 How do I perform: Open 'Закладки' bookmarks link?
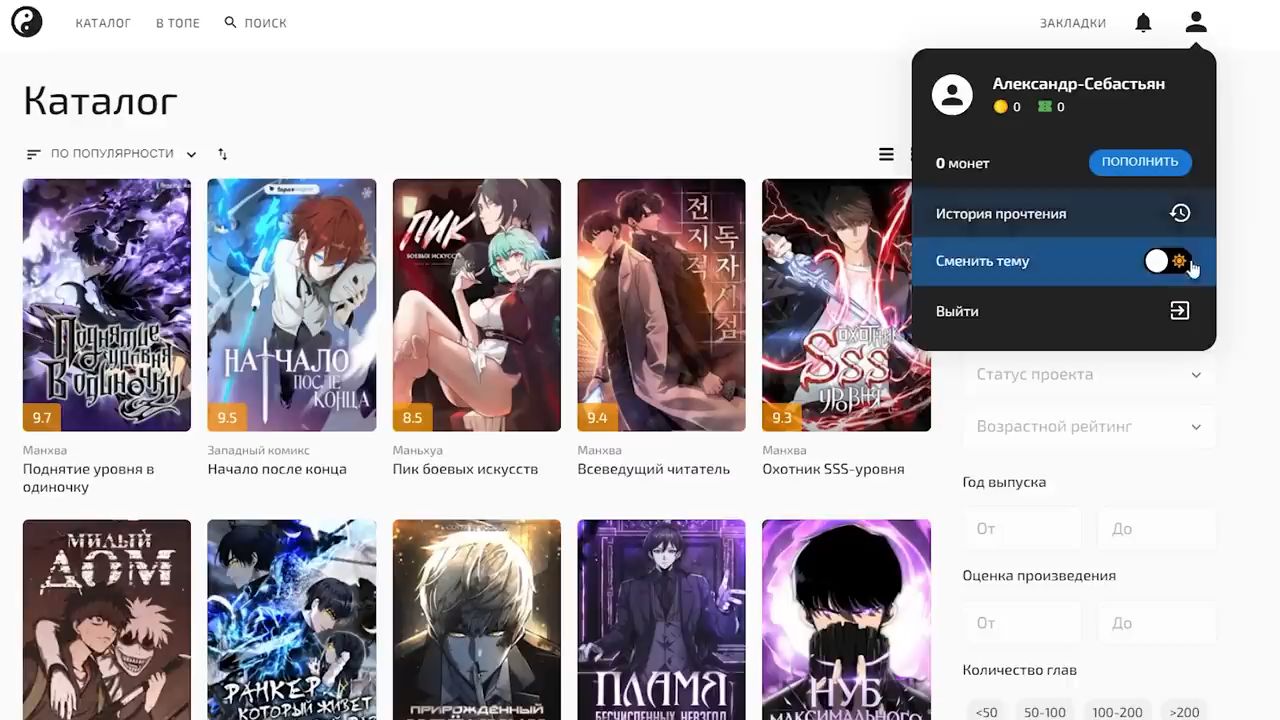pyautogui.click(x=1072, y=23)
